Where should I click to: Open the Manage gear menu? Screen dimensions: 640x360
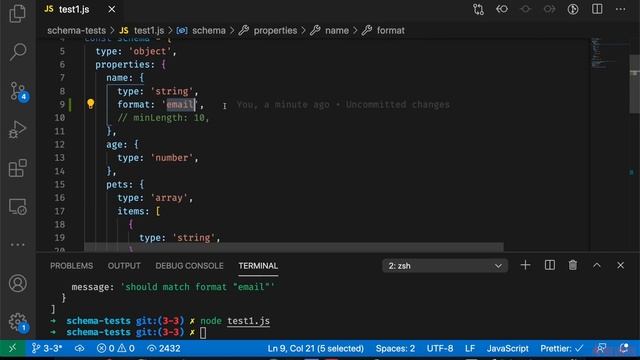coord(18,322)
